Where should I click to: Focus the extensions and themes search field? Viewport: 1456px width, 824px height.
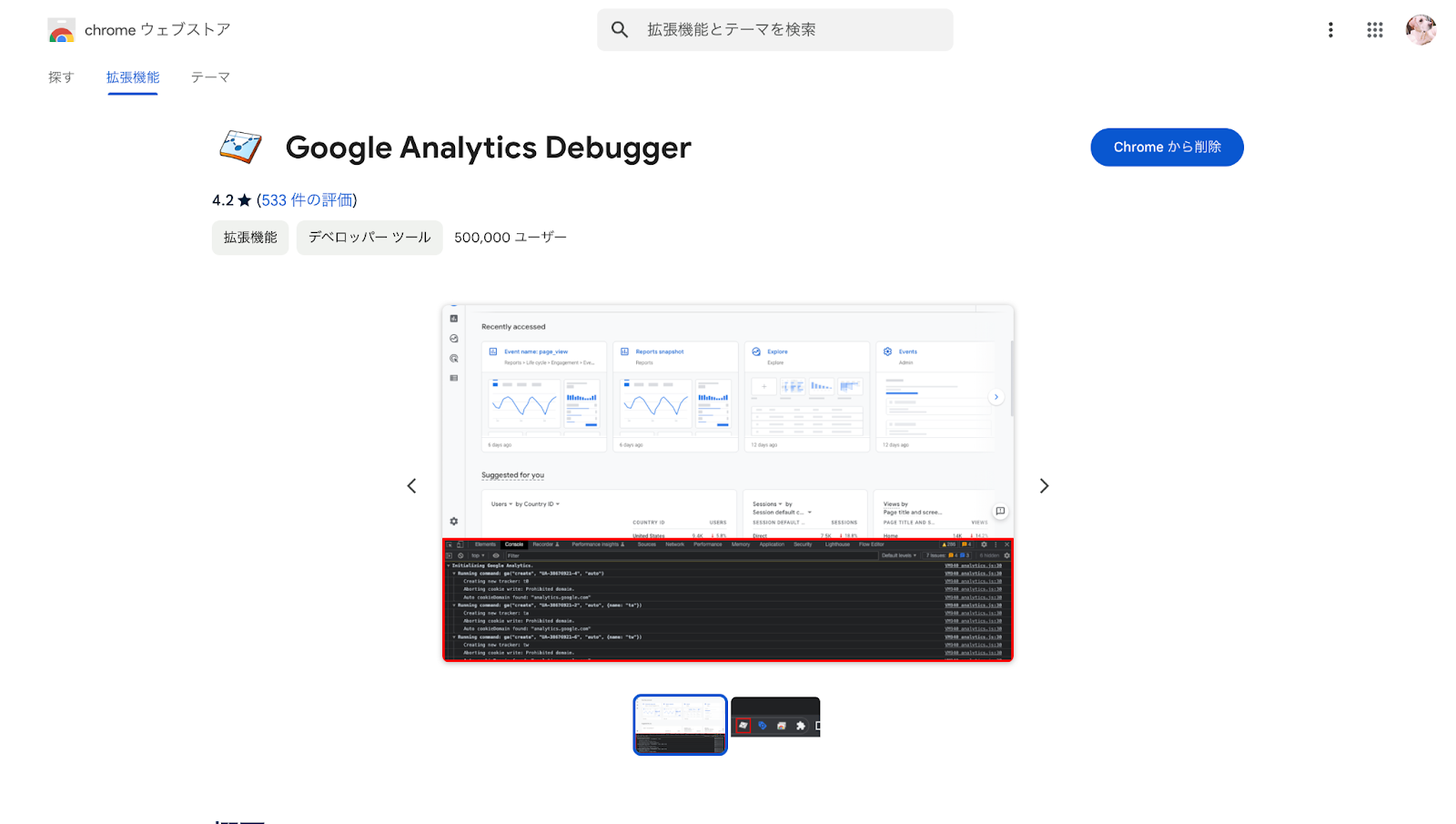click(775, 30)
